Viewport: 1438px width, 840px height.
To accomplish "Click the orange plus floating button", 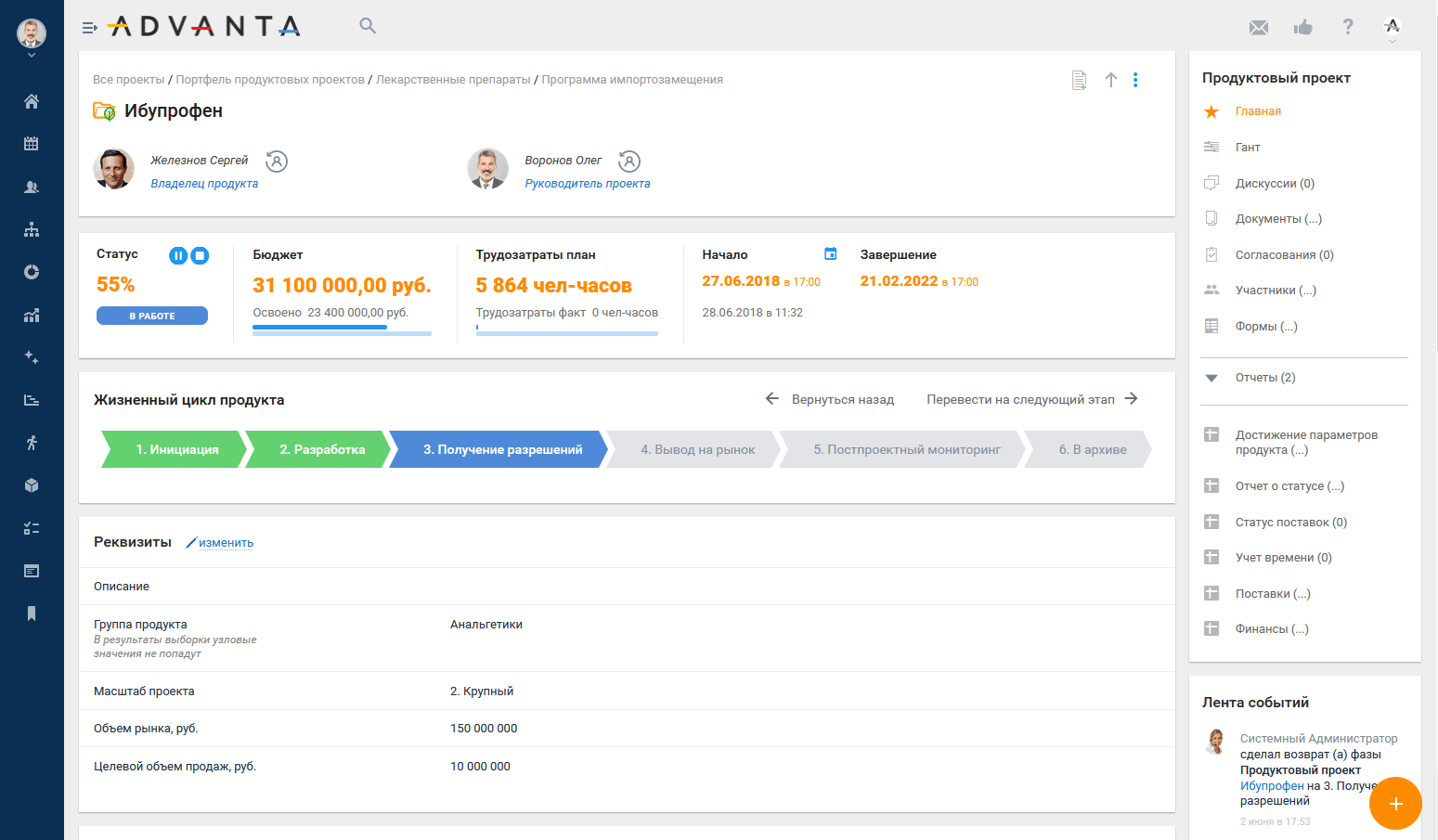I will click(1395, 804).
